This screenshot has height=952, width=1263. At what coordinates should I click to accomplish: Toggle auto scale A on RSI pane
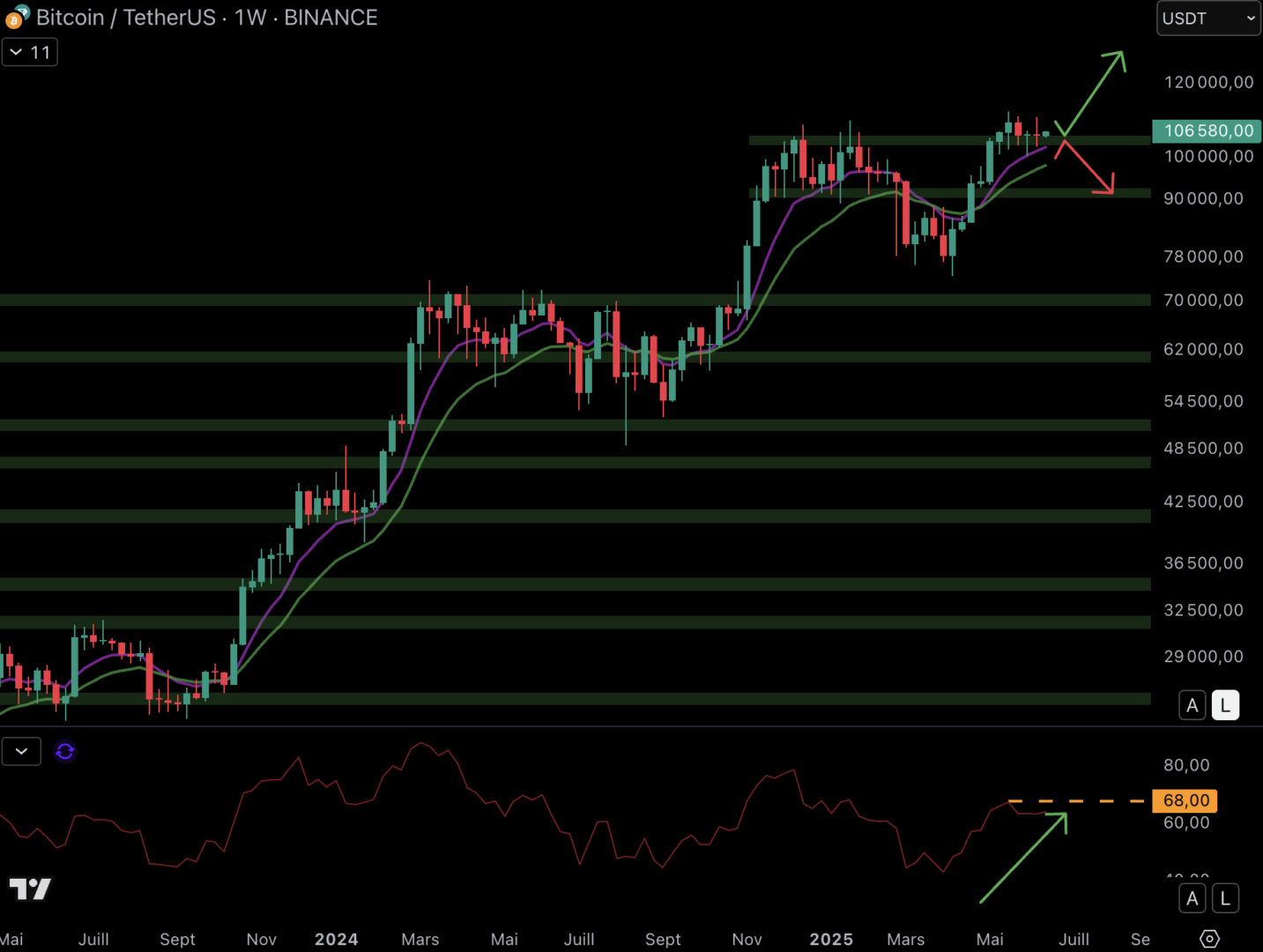pos(1192,898)
